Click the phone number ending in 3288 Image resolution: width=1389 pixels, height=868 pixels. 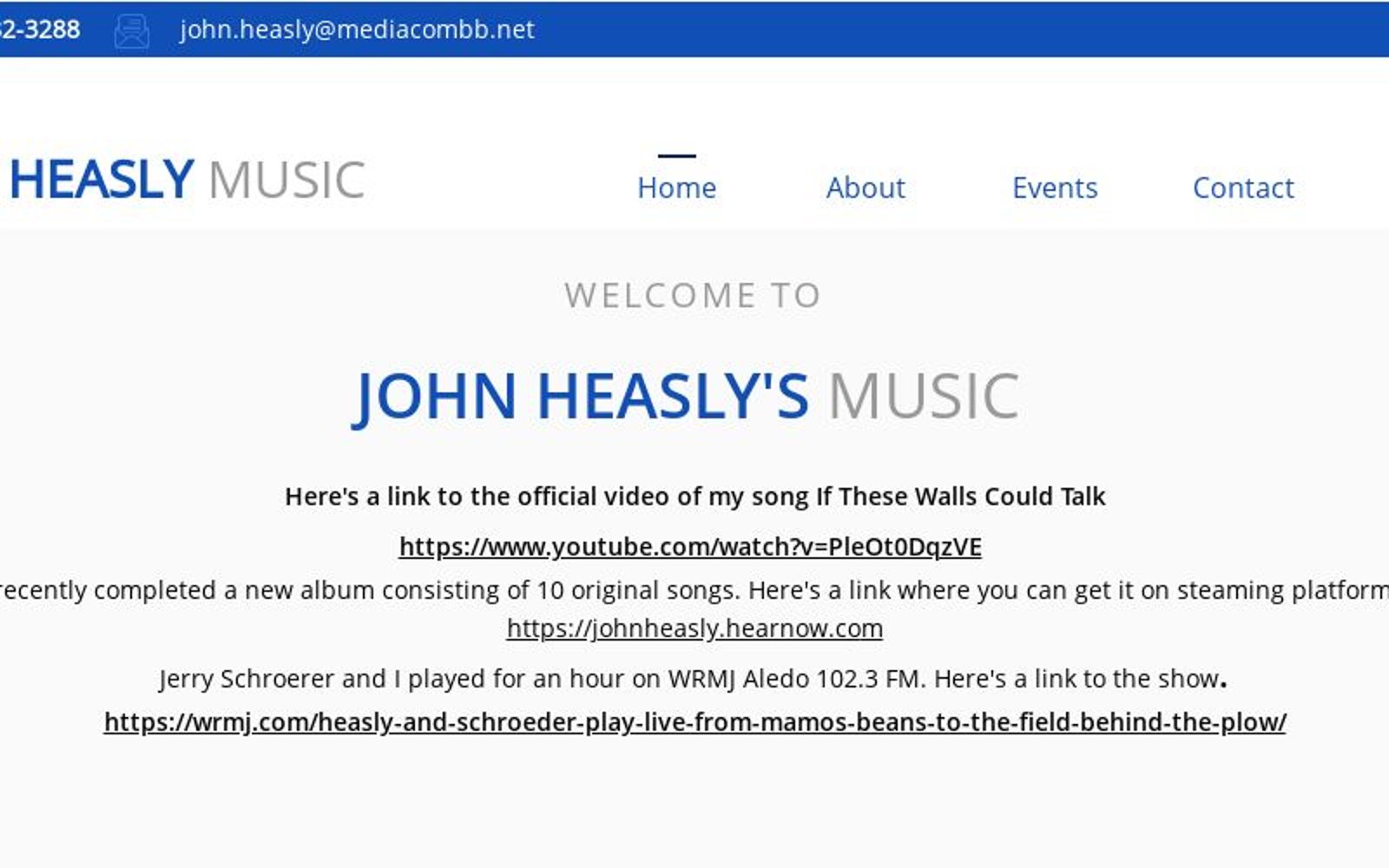coord(40,30)
